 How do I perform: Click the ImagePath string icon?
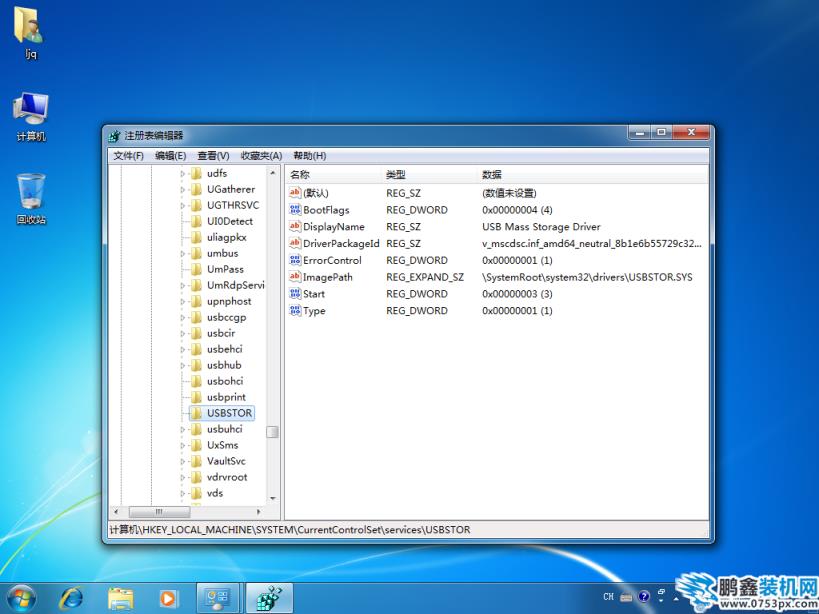[x=295, y=277]
